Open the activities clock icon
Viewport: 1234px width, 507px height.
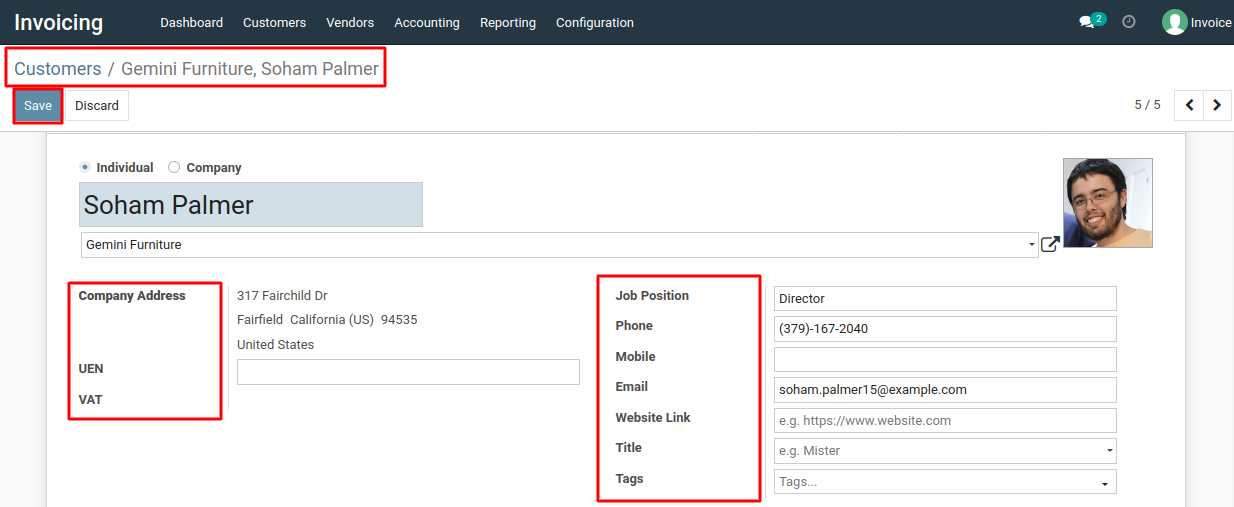pos(1129,22)
